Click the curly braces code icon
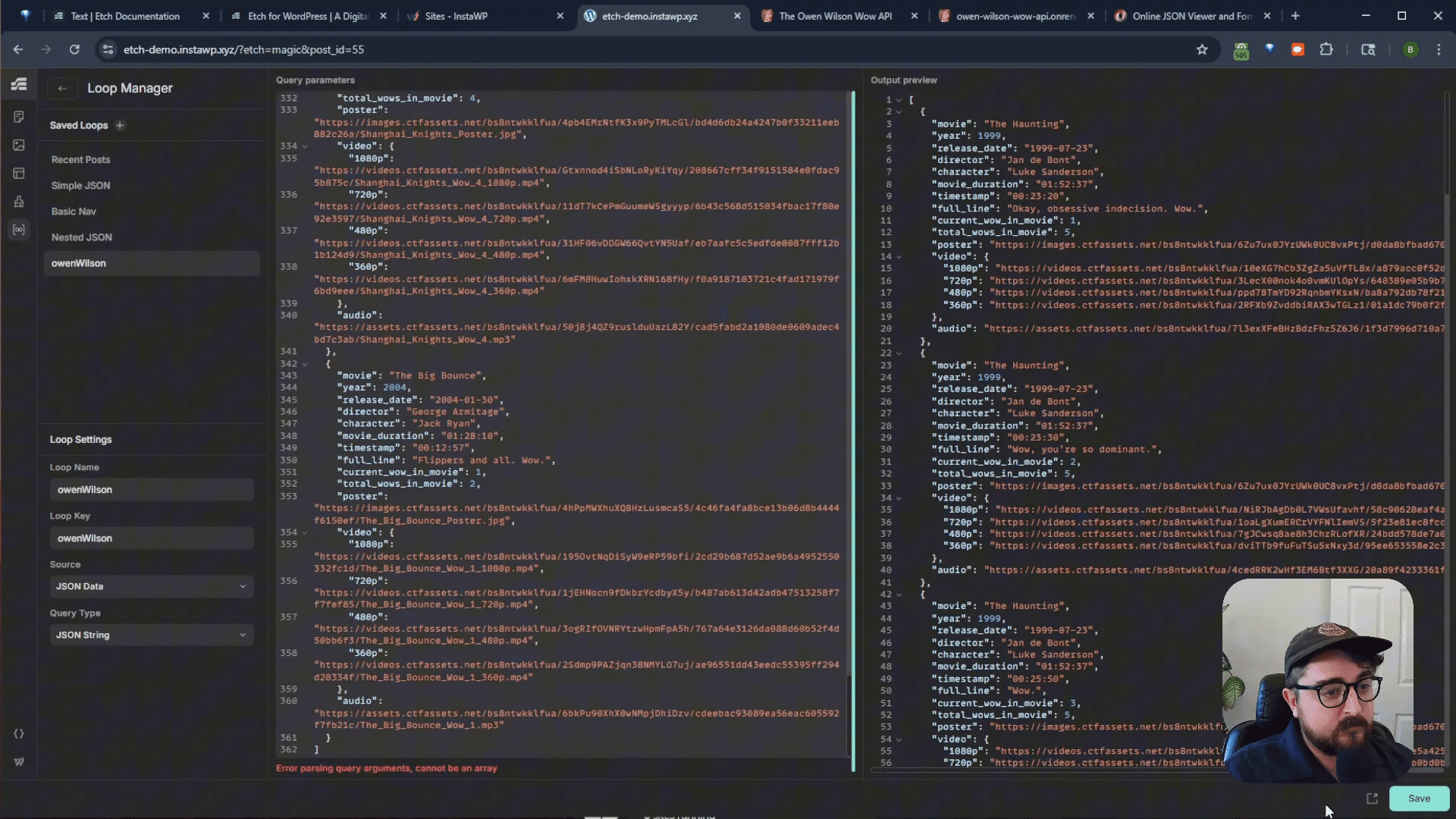This screenshot has width=1456, height=819. pos(19,734)
